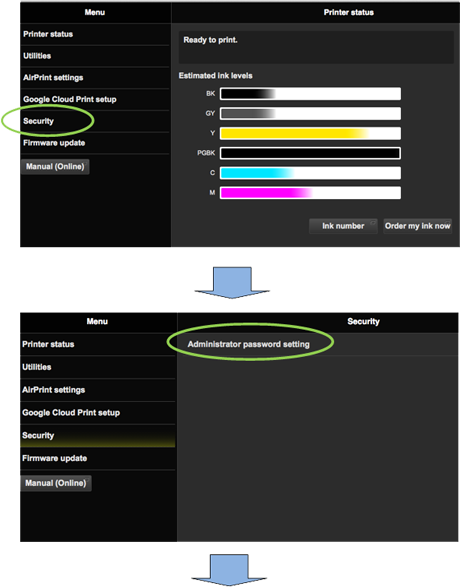Select Firmware update in top menu

click(x=95, y=143)
